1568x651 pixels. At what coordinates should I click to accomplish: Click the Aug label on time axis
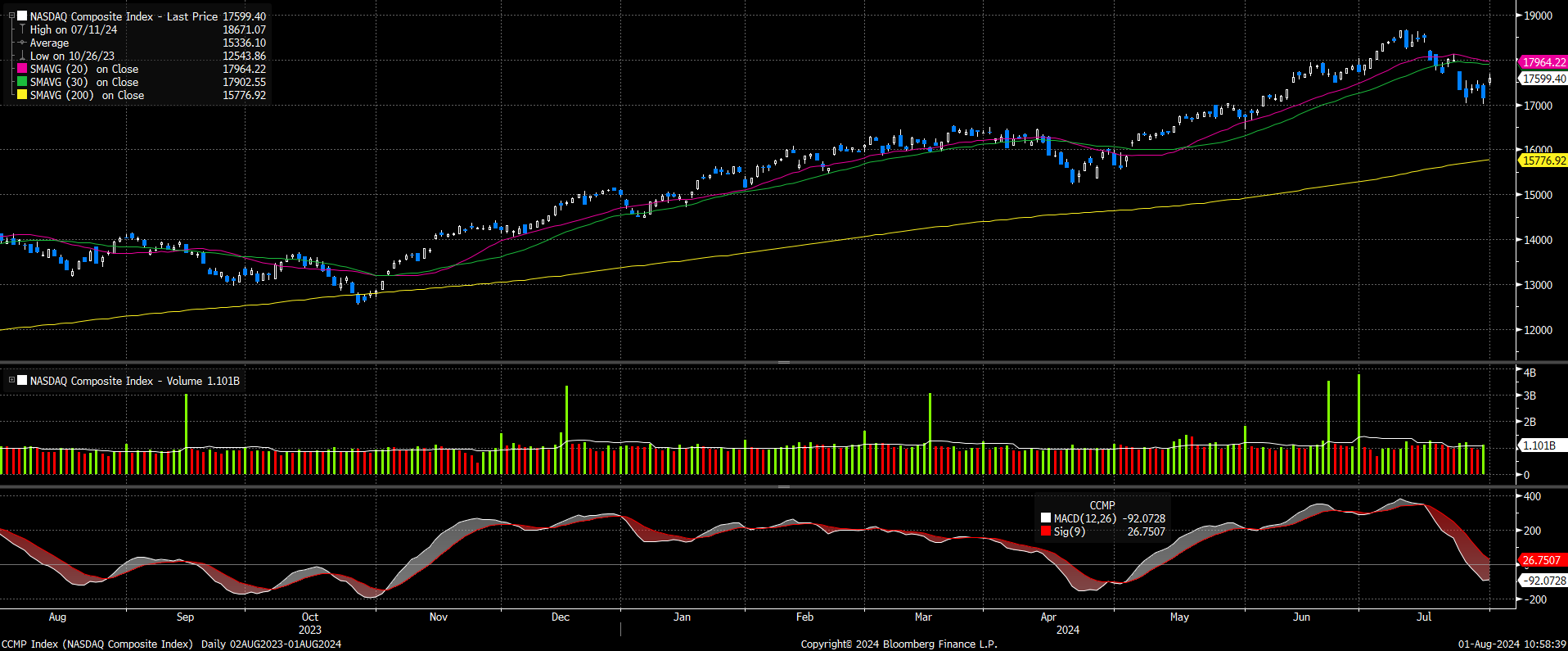coord(57,617)
